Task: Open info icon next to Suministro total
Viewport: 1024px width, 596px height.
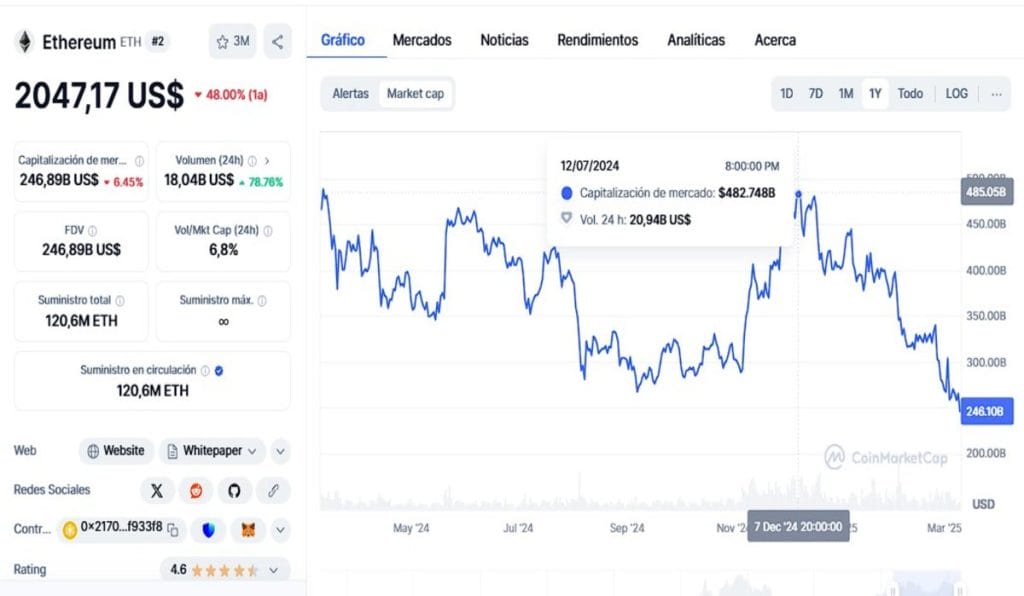Action: click(x=120, y=300)
